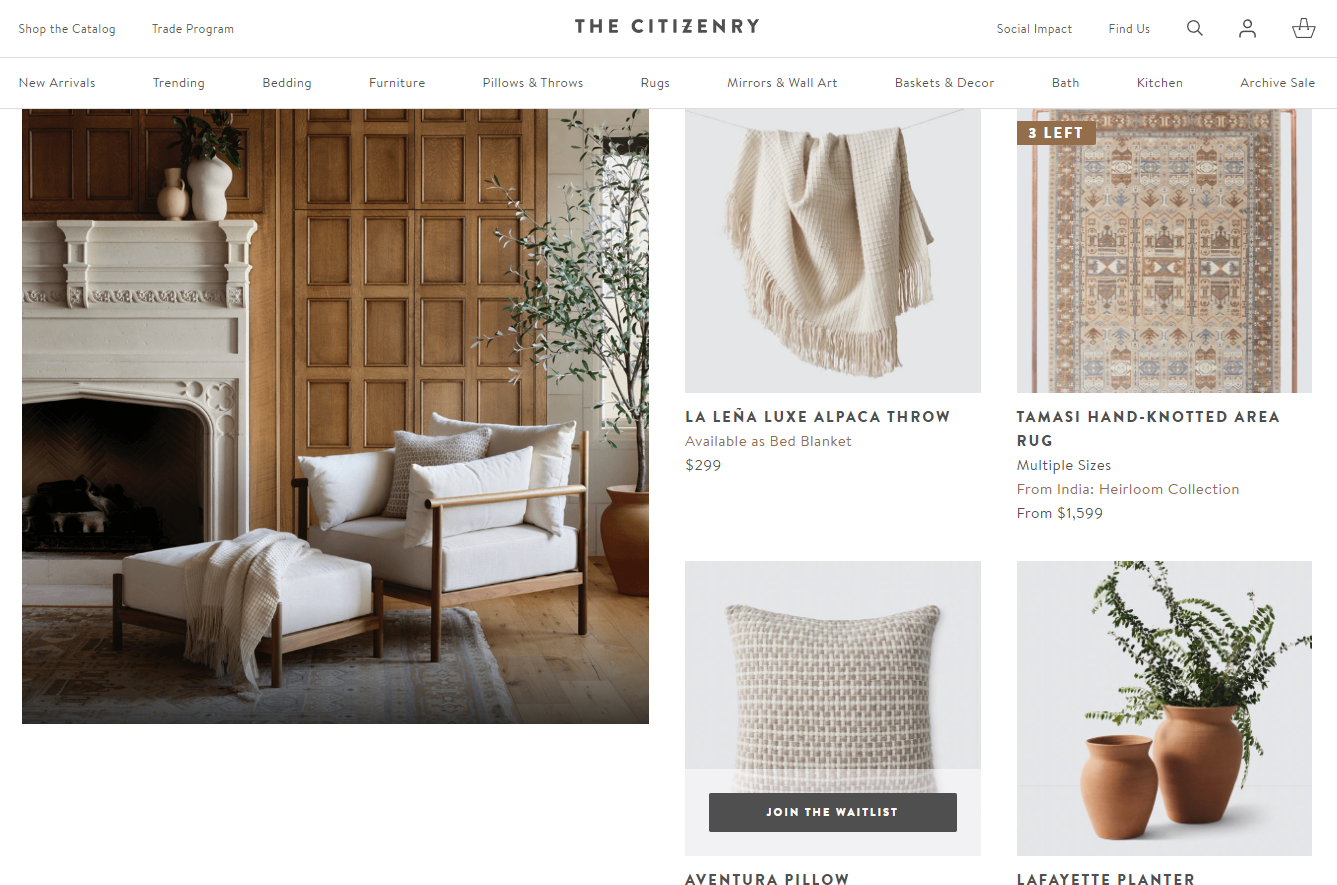The image size is (1337, 885).
Task: Open the Trade Program link
Action: tap(193, 29)
